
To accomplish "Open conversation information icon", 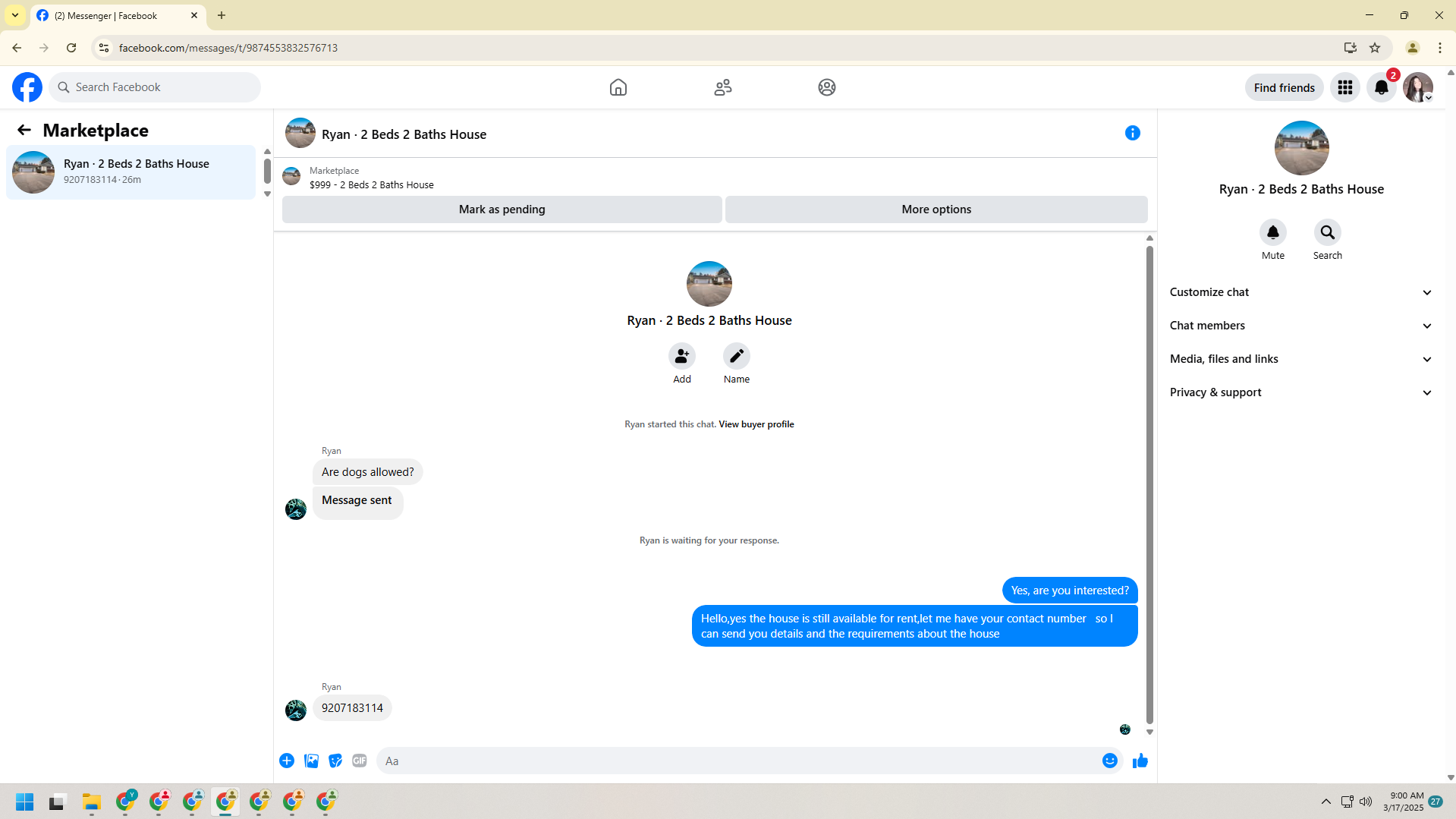I will point(1133,134).
